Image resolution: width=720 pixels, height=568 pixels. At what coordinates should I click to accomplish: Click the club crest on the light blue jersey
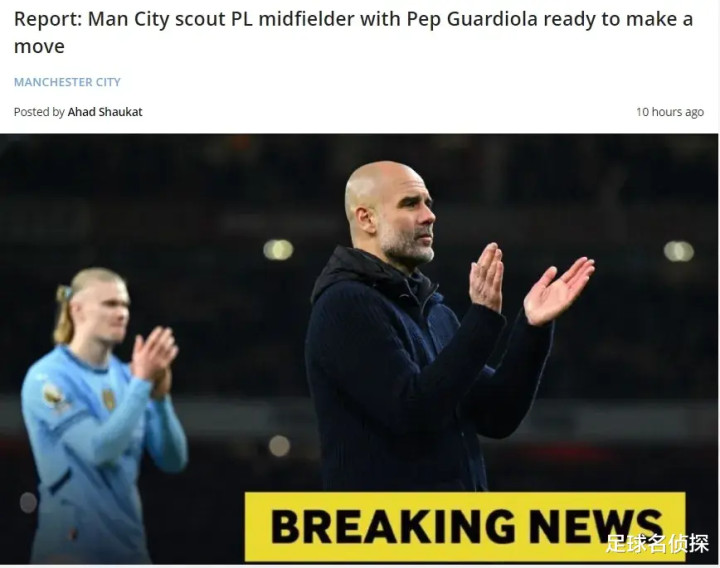coord(109,399)
